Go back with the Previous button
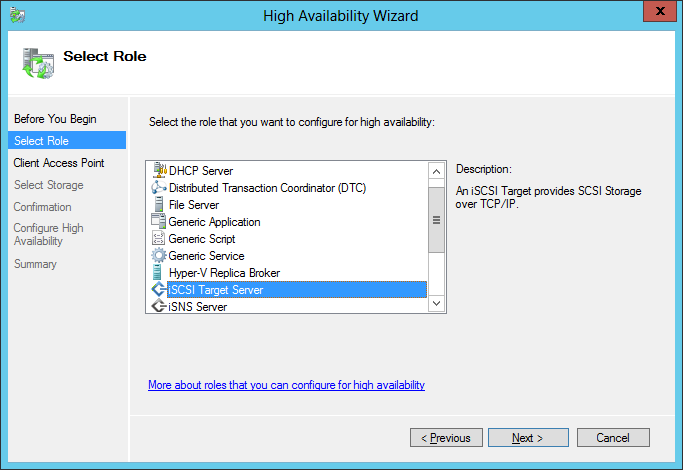Screen dimensions: 683x470 click(445, 438)
